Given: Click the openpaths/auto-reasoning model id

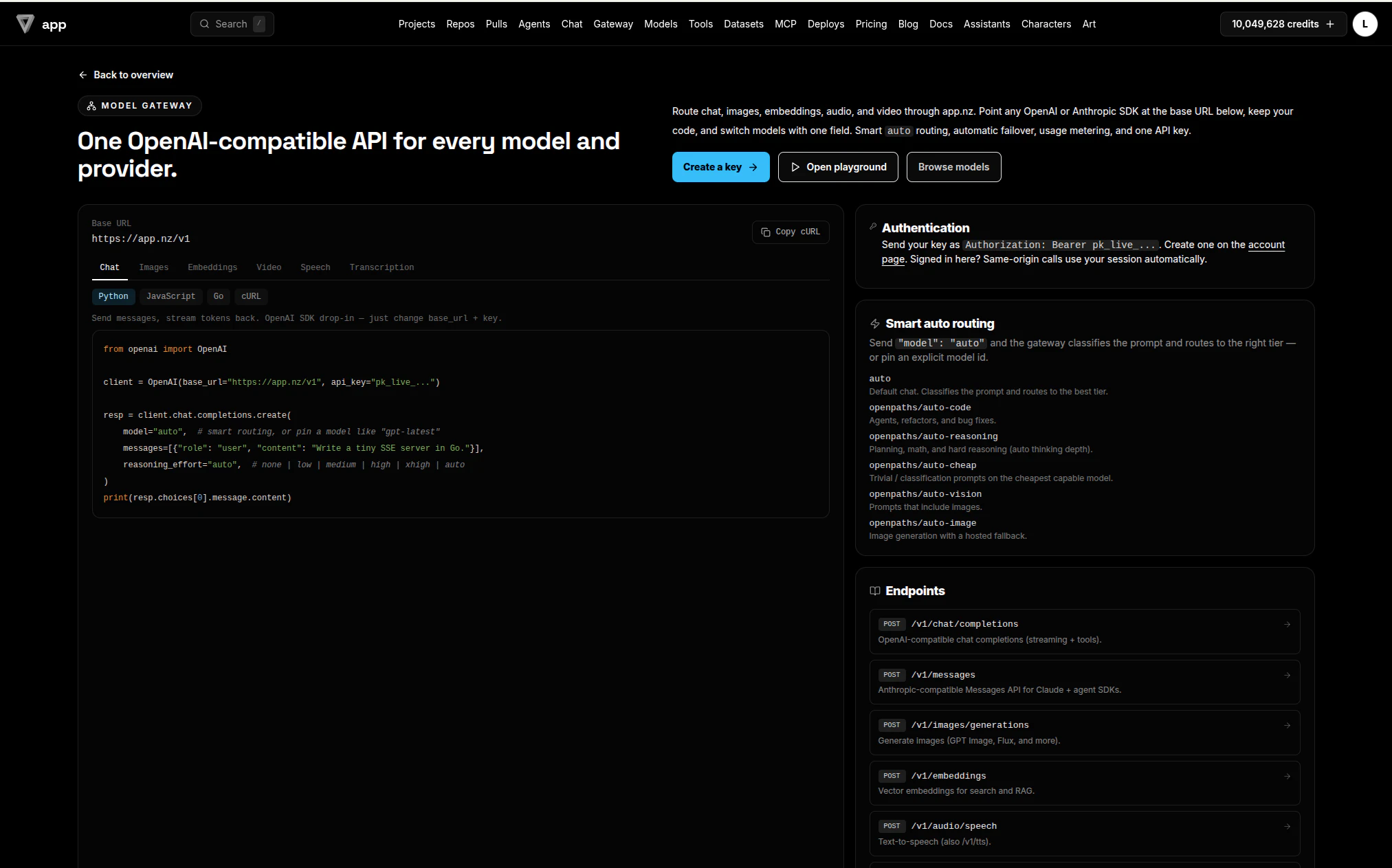Looking at the screenshot, I should (933, 436).
